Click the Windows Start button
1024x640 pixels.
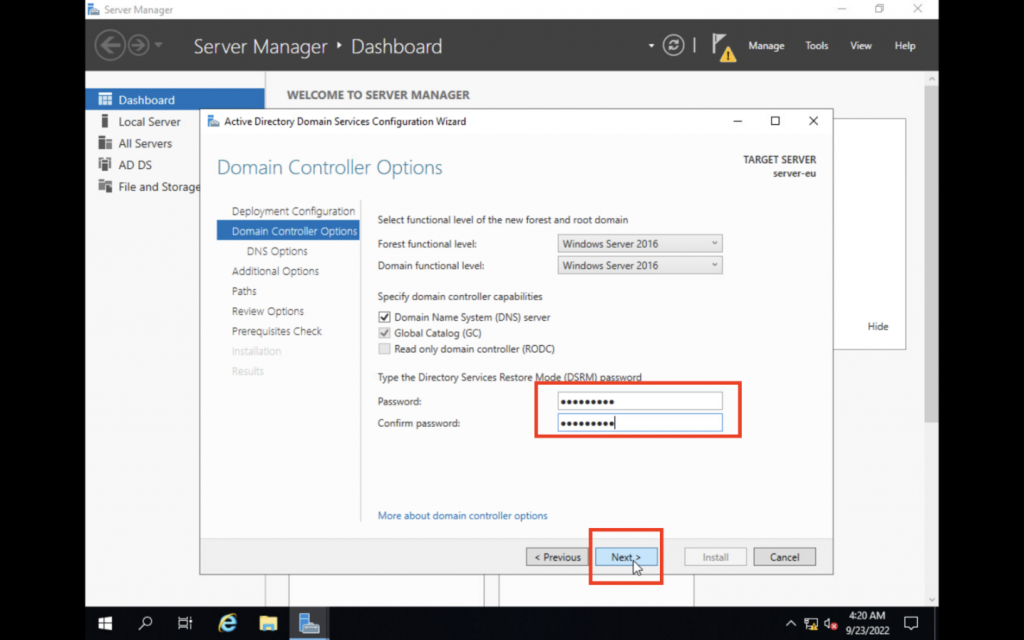105,623
